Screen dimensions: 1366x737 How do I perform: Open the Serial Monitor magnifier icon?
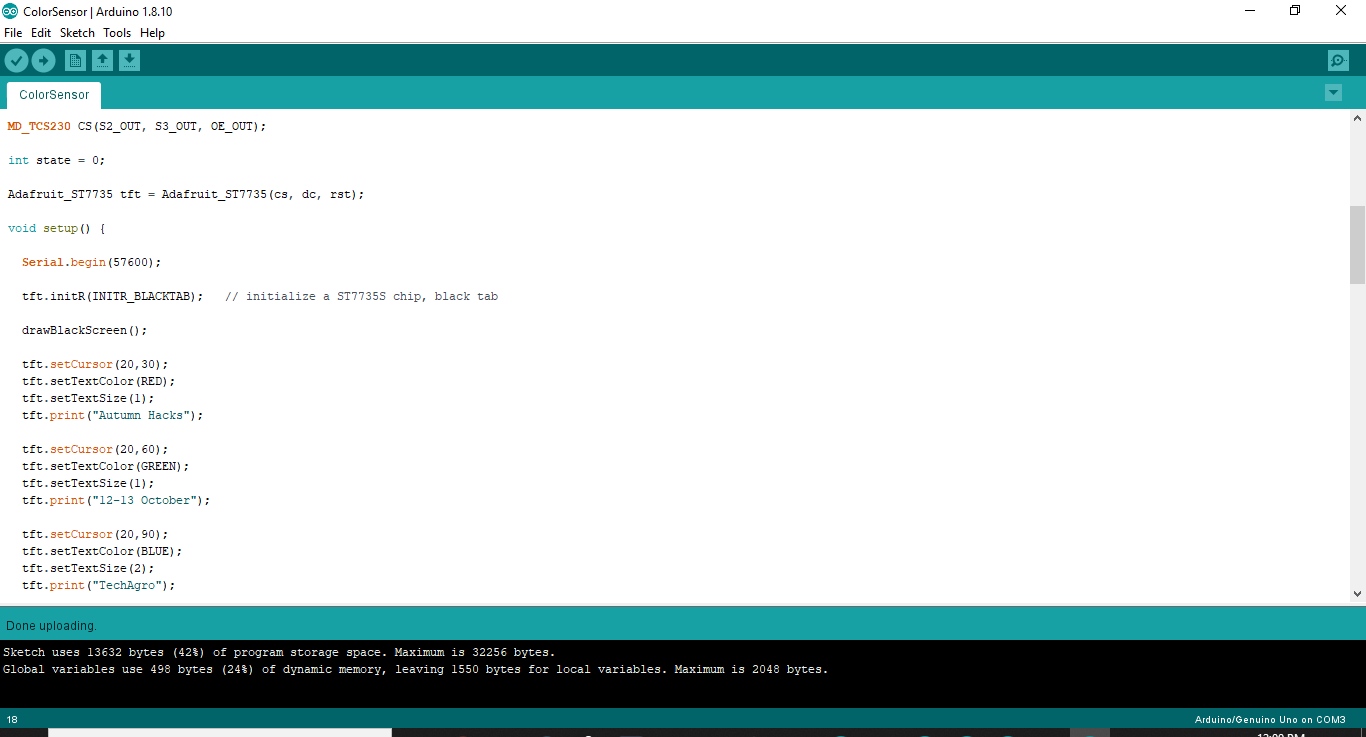tap(1338, 61)
